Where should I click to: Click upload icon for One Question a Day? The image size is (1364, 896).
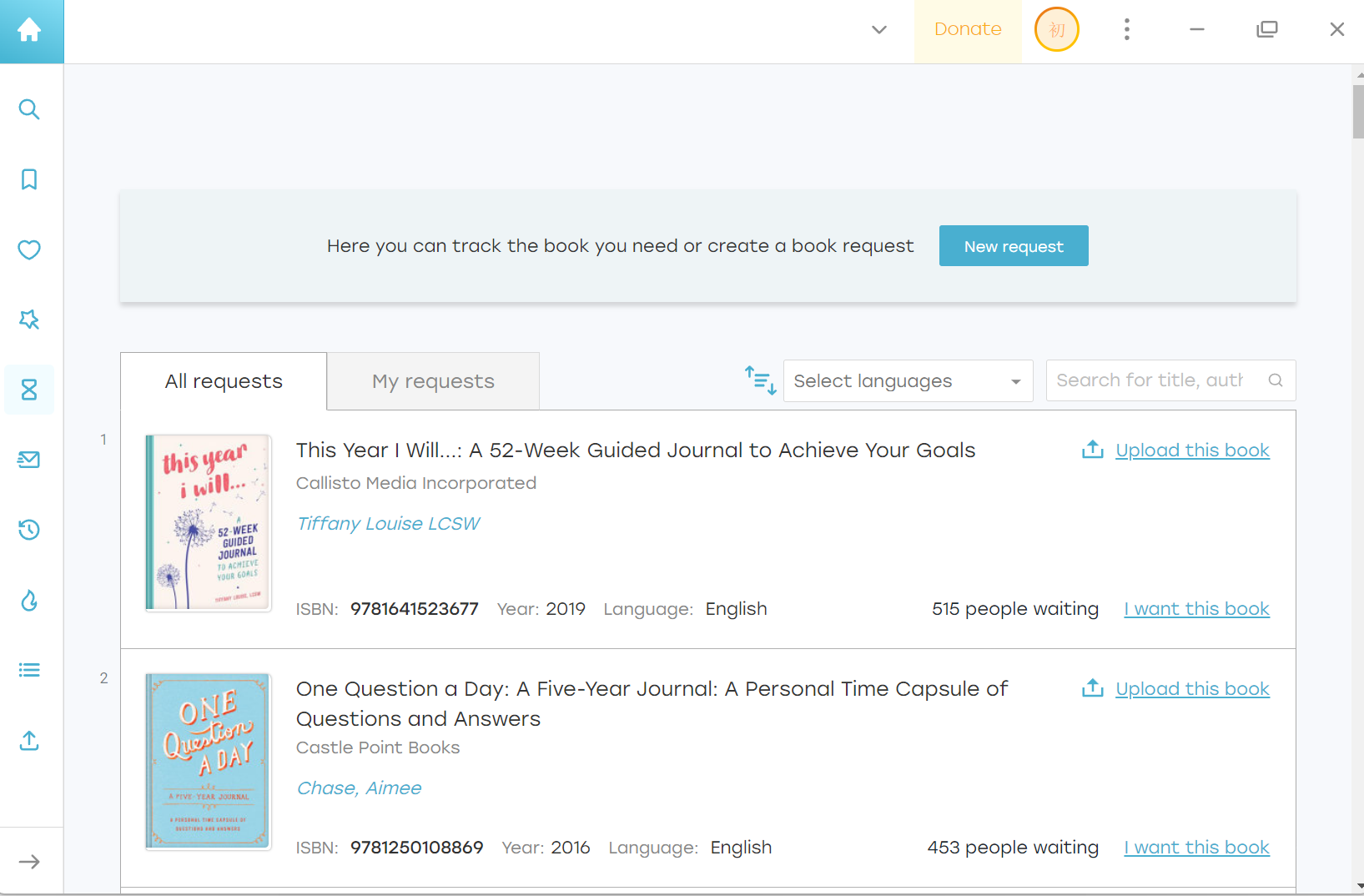(1093, 688)
